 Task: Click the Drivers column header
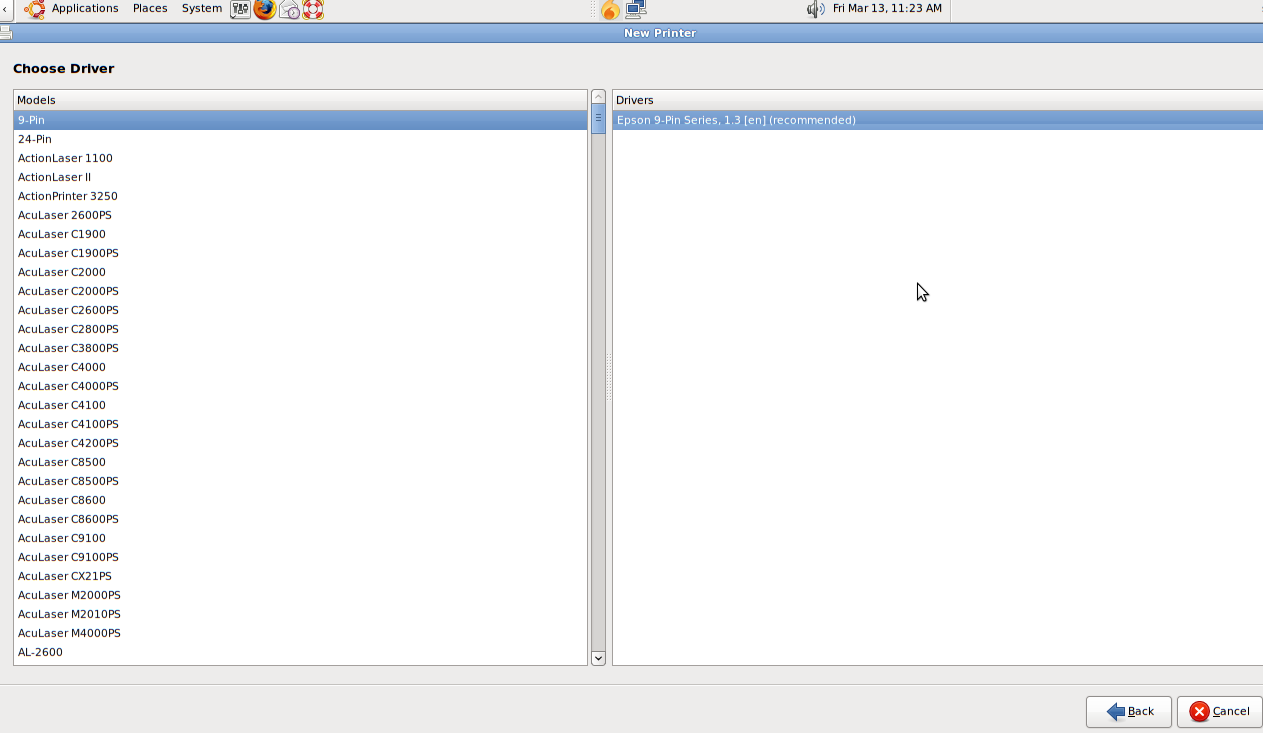[937, 100]
